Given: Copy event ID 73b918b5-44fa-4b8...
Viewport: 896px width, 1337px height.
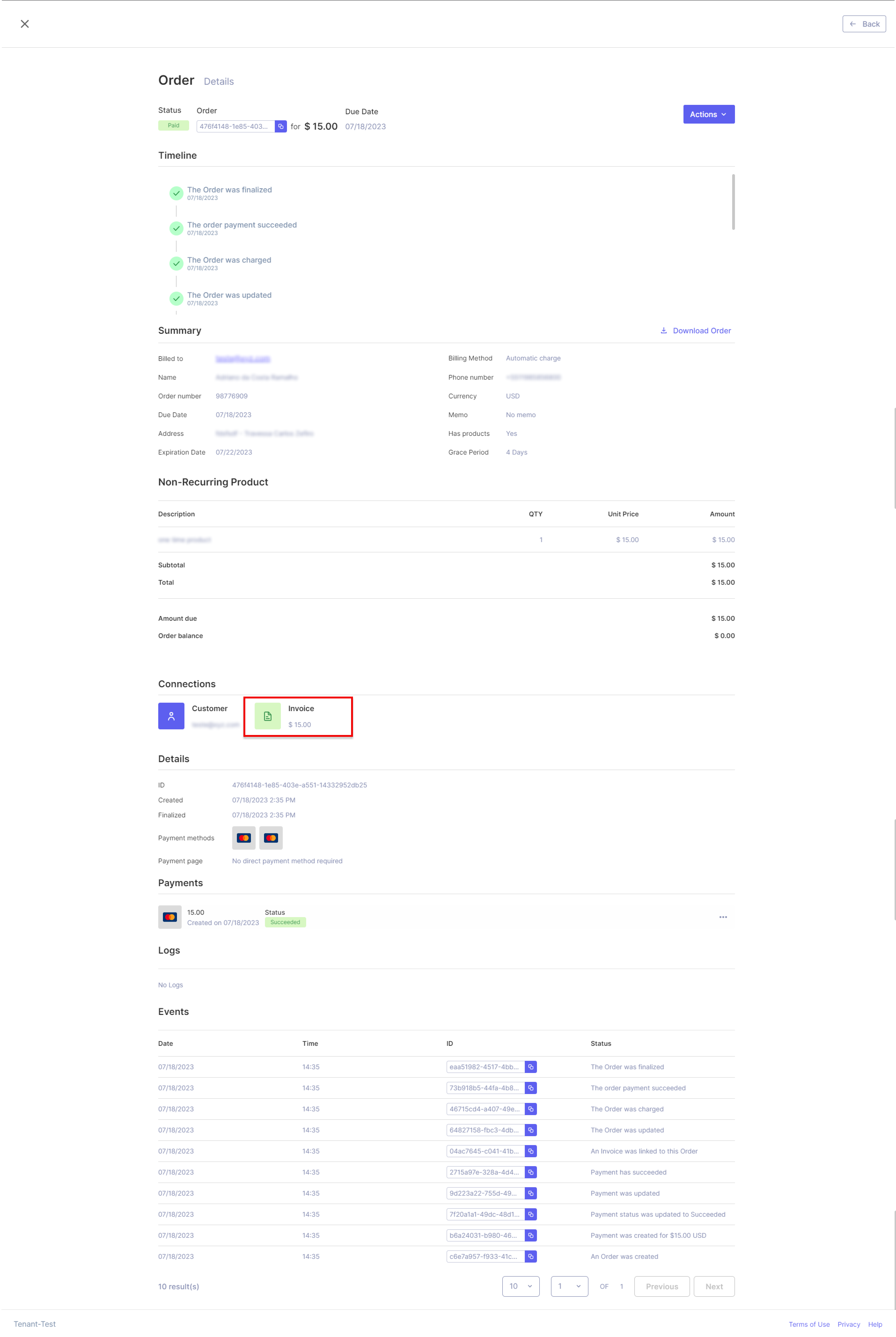Looking at the screenshot, I should click(531, 1088).
